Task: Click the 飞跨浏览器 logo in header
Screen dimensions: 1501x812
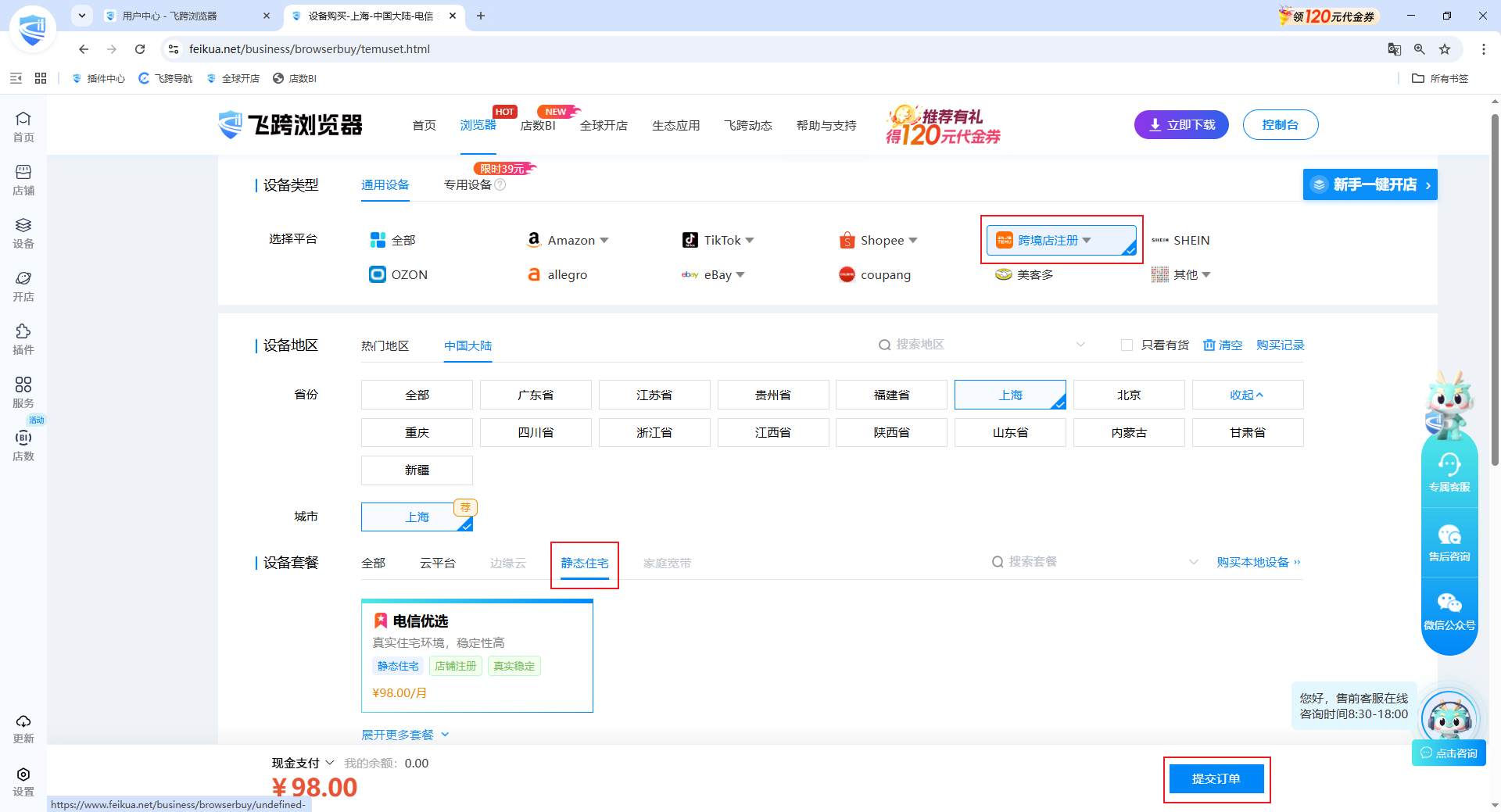Action: (x=290, y=124)
